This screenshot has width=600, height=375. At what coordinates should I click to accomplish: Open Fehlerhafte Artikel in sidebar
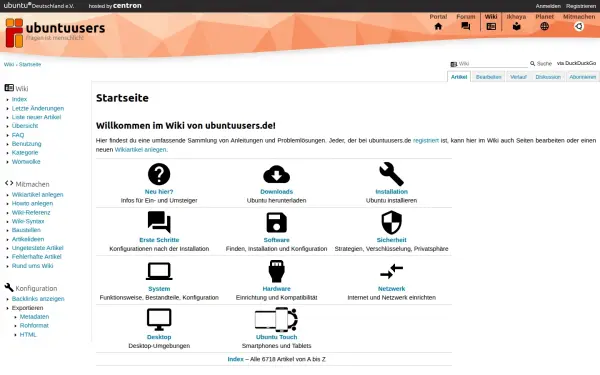(36, 257)
